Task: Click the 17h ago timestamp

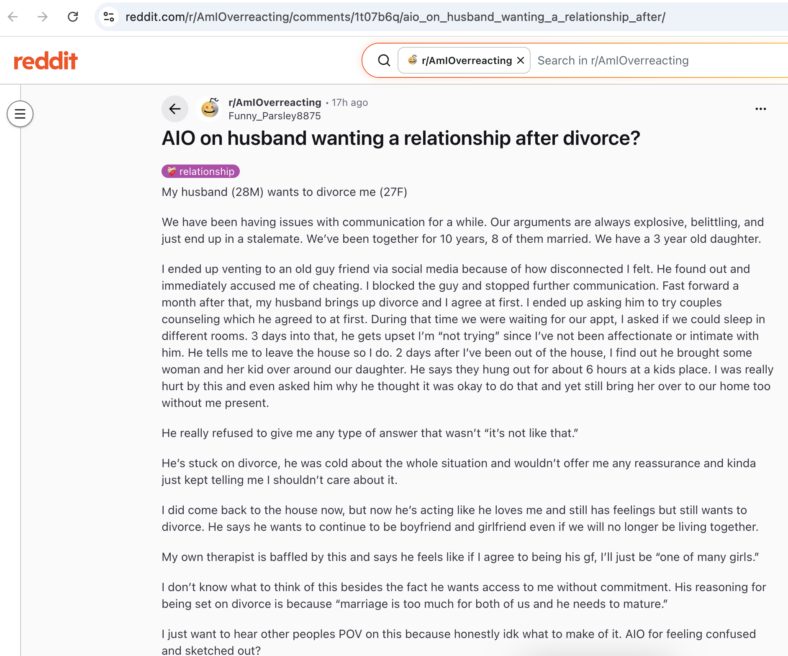Action: click(350, 103)
